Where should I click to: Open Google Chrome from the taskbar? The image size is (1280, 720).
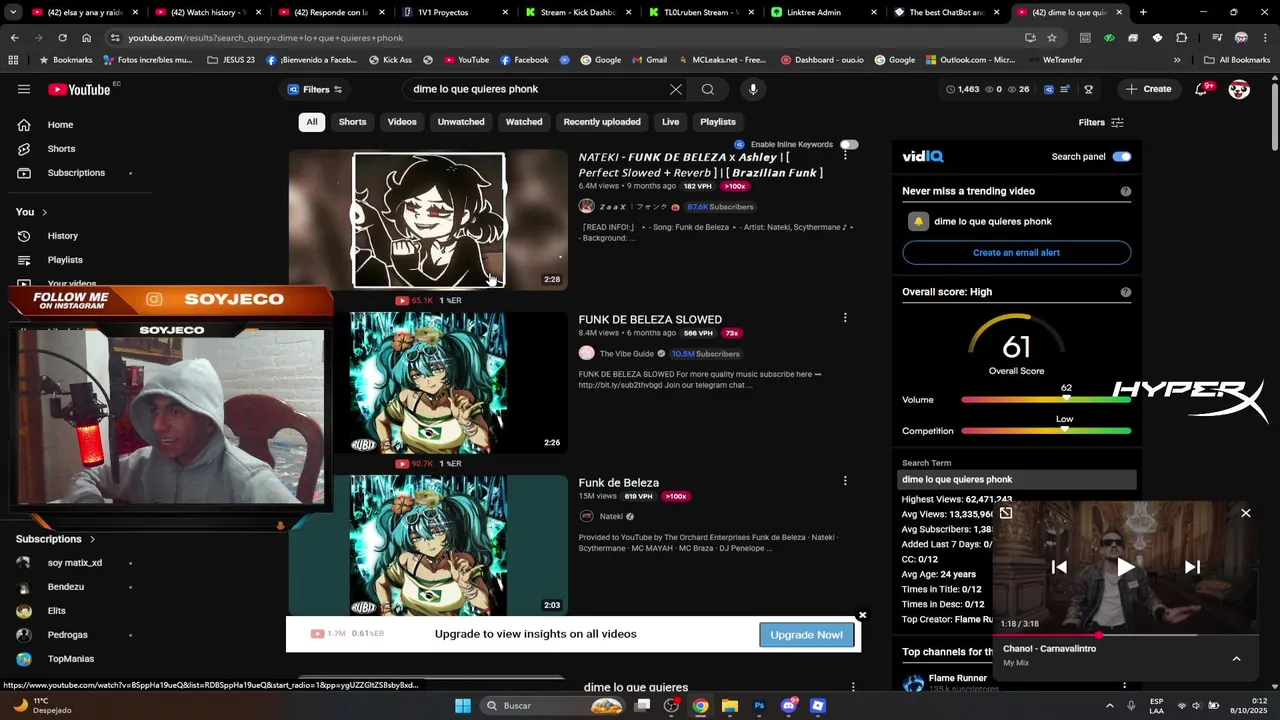pyautogui.click(x=701, y=705)
